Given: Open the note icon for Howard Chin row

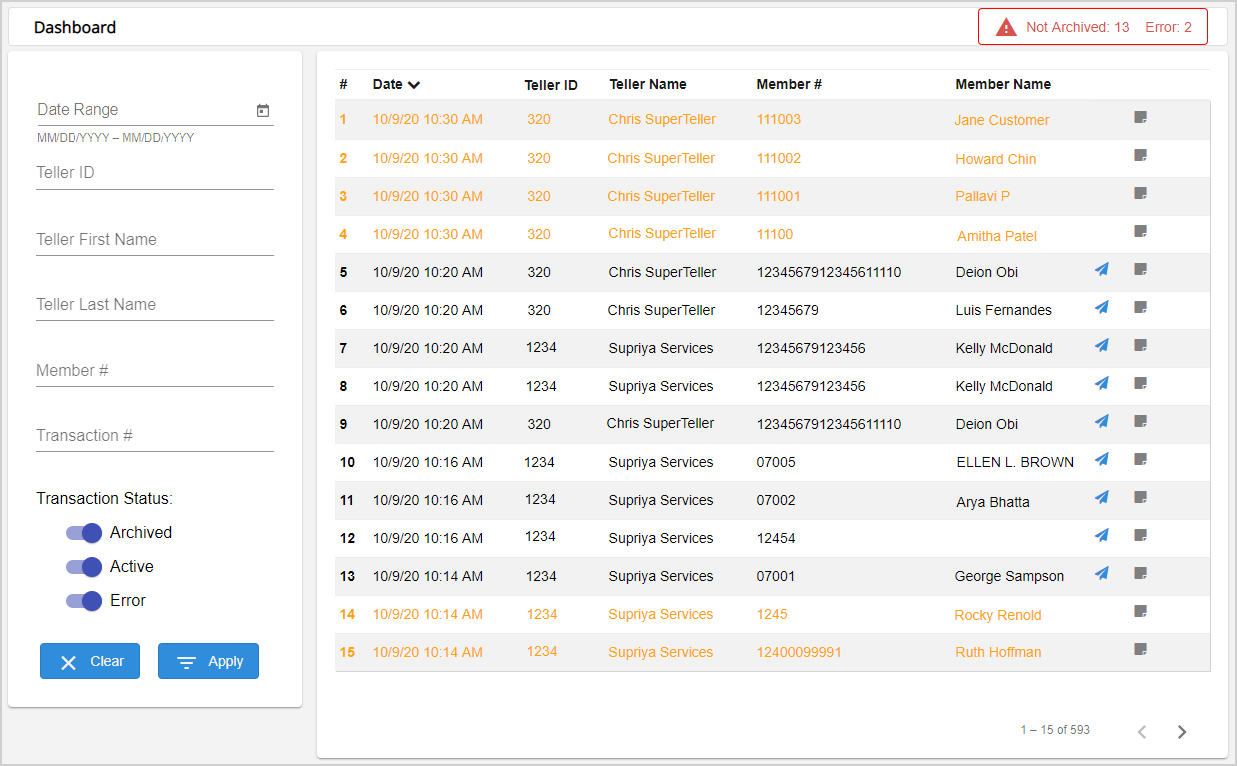Looking at the screenshot, I should pos(1140,156).
